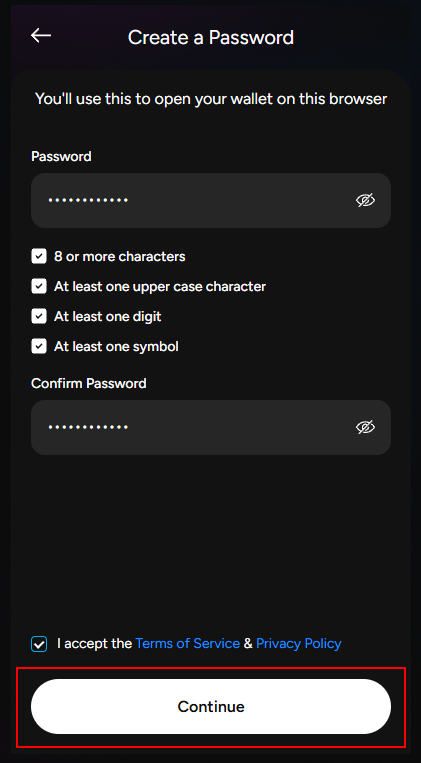This screenshot has width=421, height=763.
Task: Focus the Confirm Password input field
Action: (211, 427)
